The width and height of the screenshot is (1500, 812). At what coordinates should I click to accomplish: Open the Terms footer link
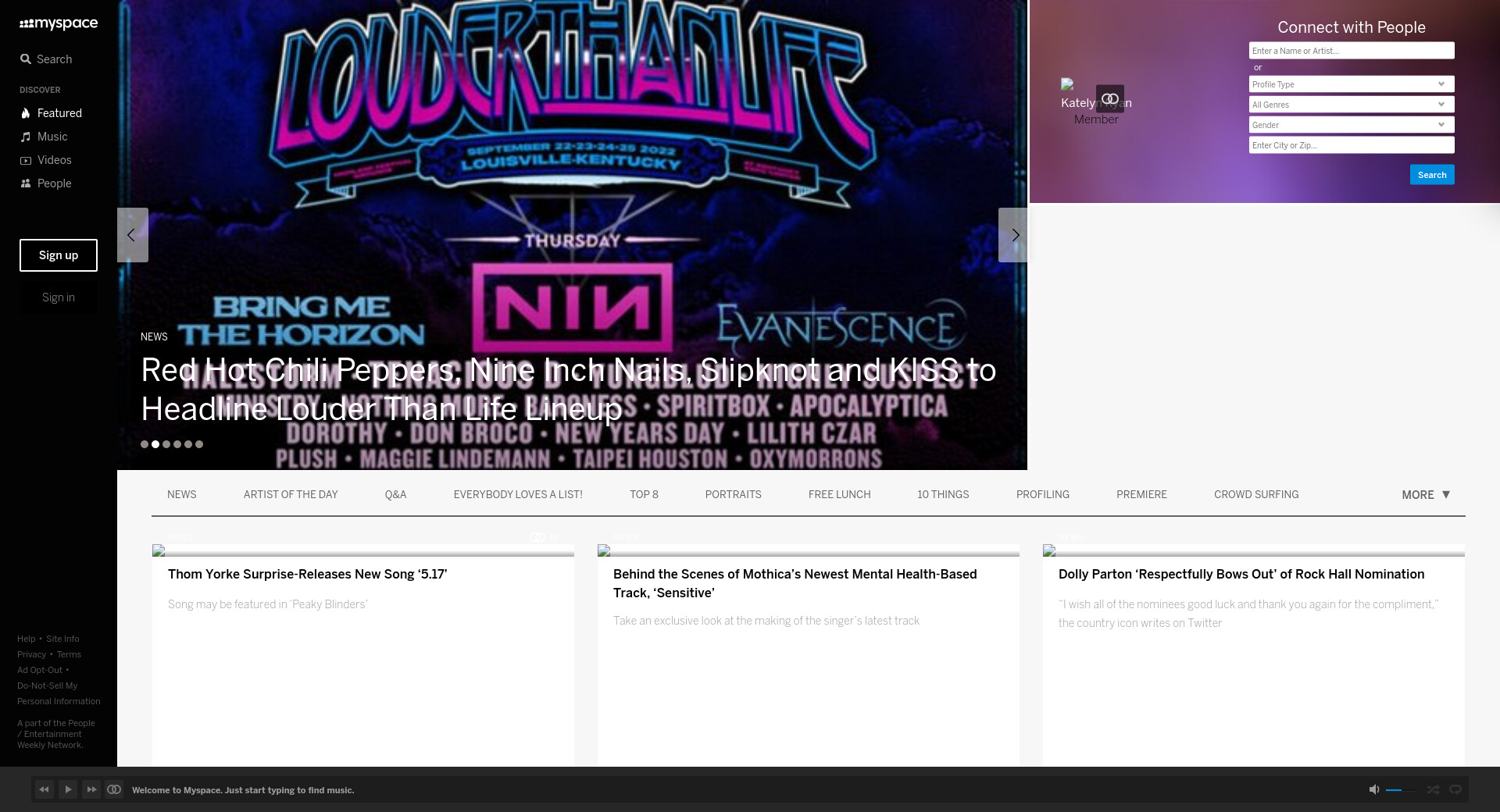pyautogui.click(x=69, y=654)
